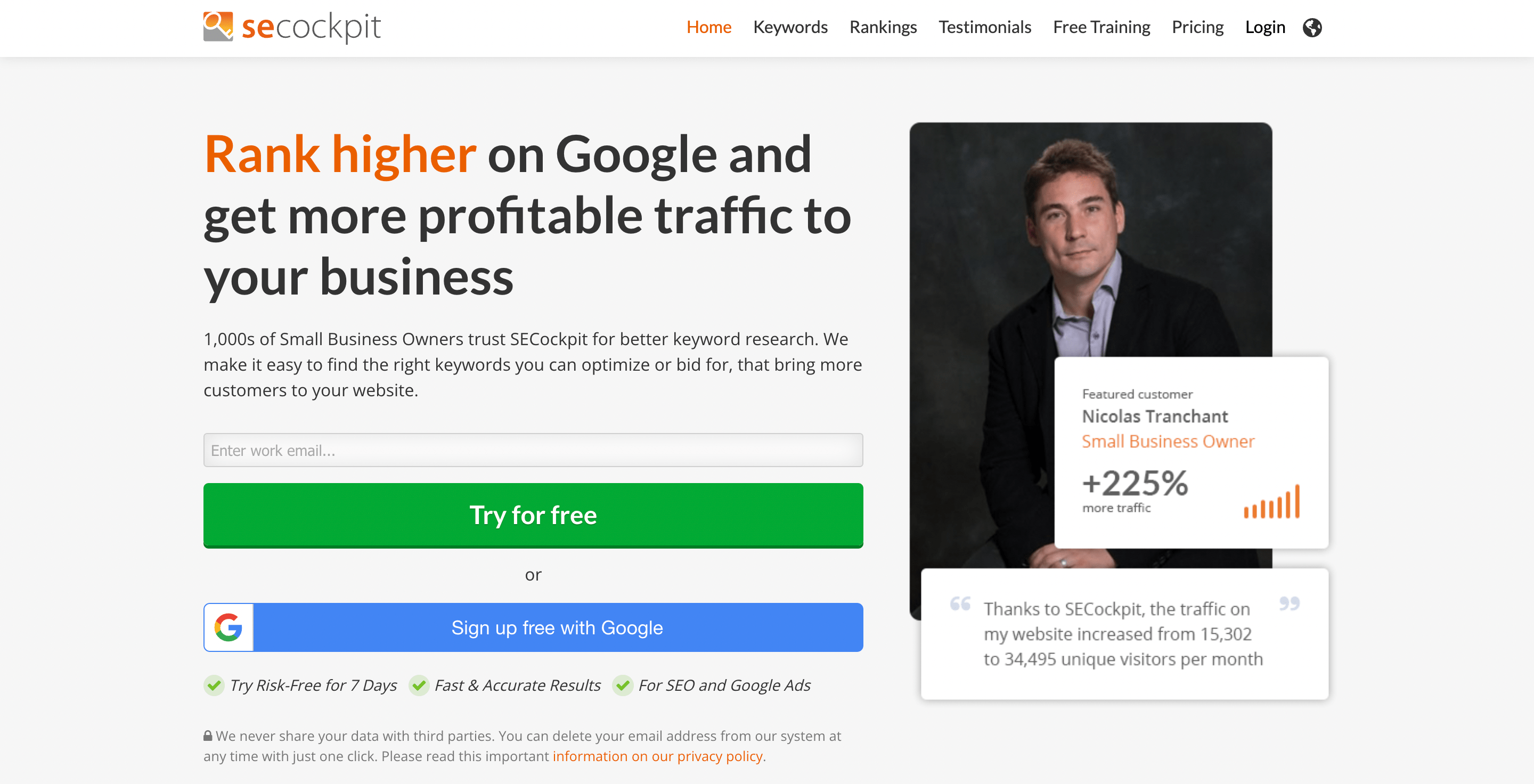Click the green checkmark icon next to For SEO and Google Ads
Screen dimensions: 1534x784
point(622,685)
